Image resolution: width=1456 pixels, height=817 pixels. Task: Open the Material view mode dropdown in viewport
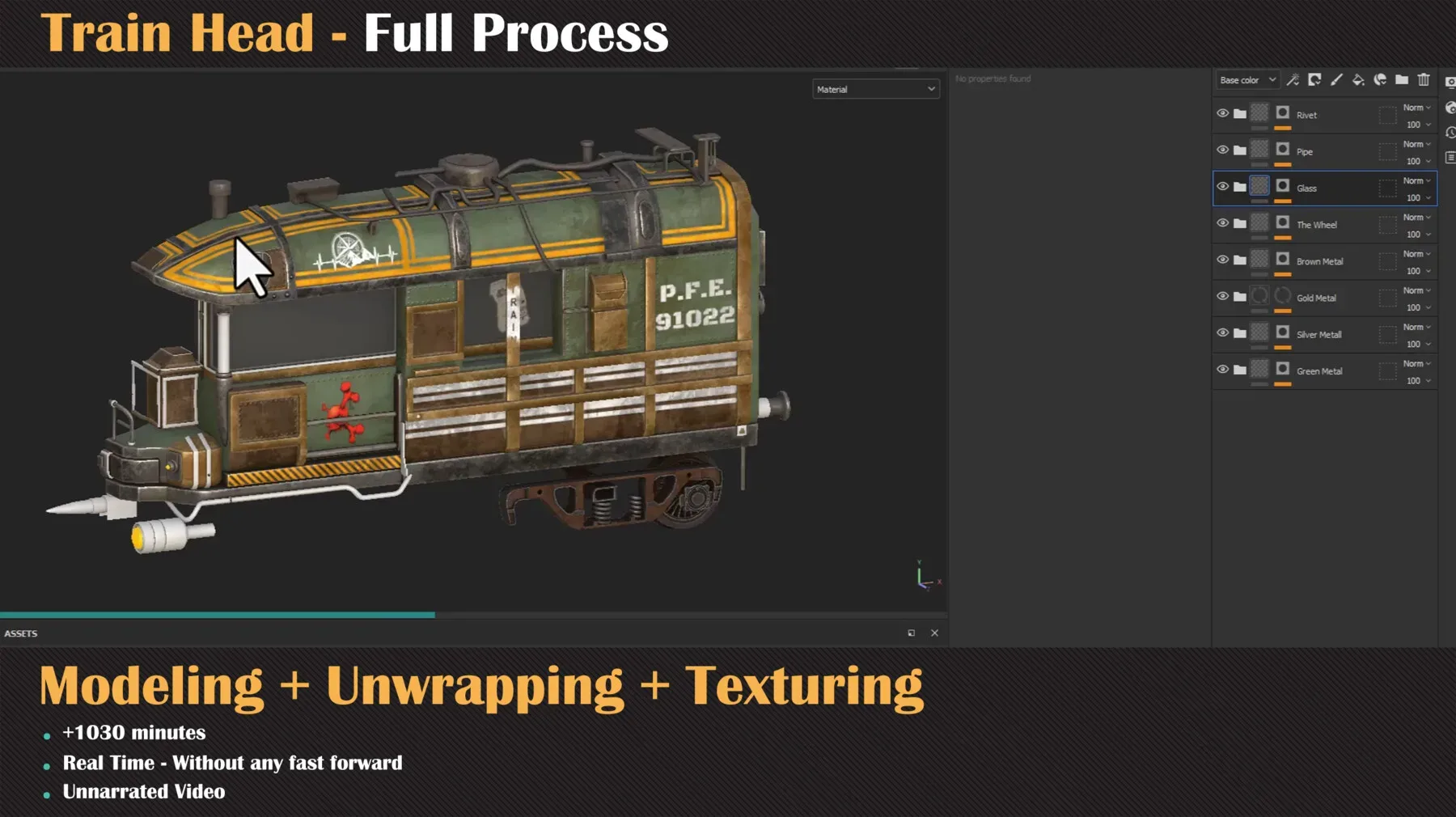click(876, 89)
